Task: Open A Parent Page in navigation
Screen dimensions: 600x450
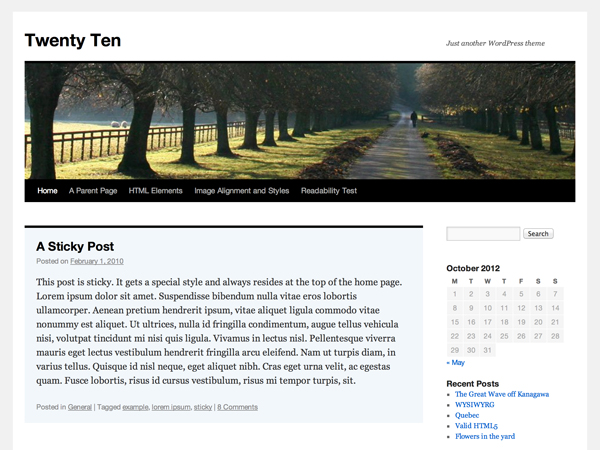Action: [x=93, y=190]
